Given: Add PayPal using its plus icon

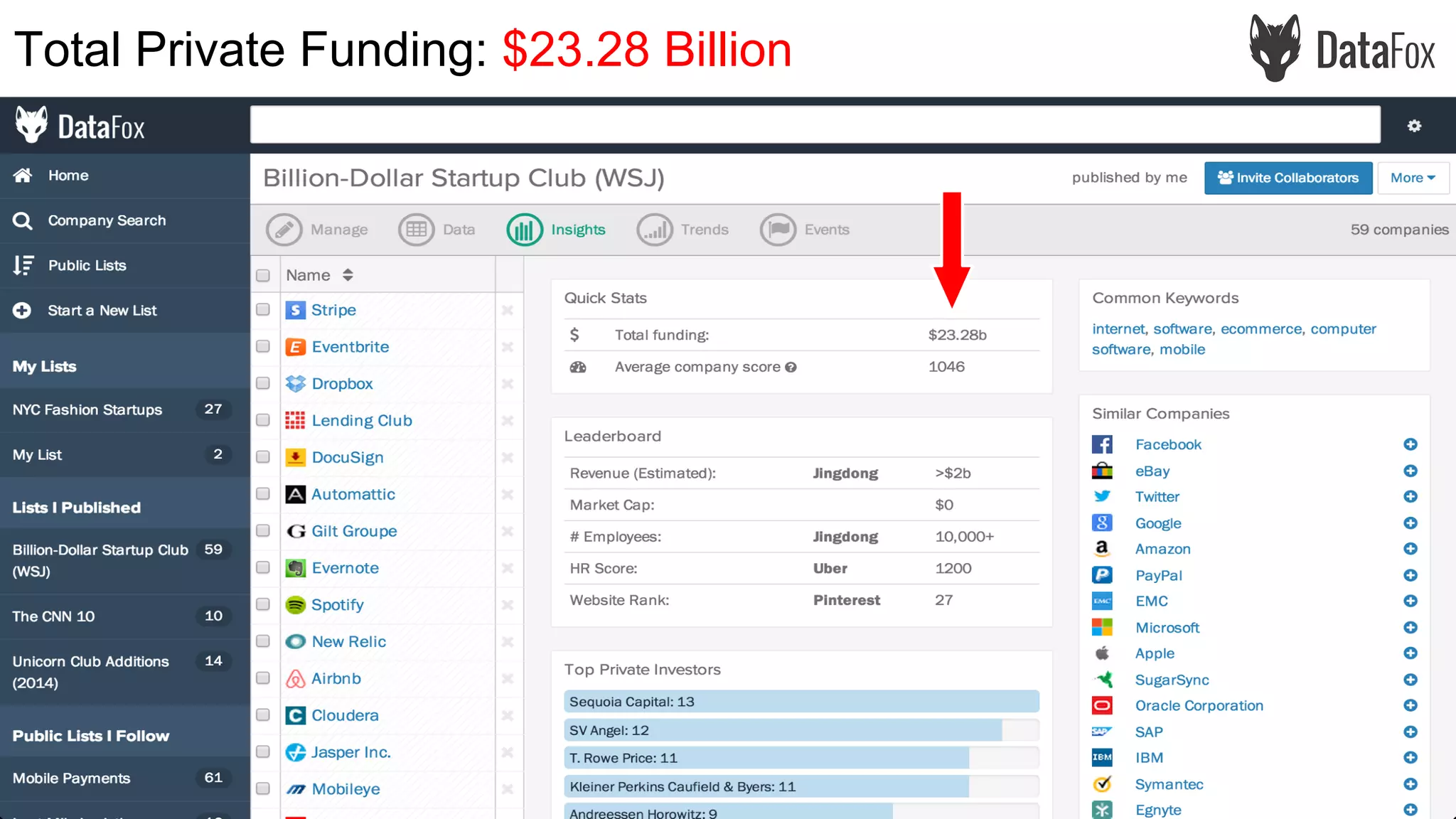Looking at the screenshot, I should [1410, 575].
